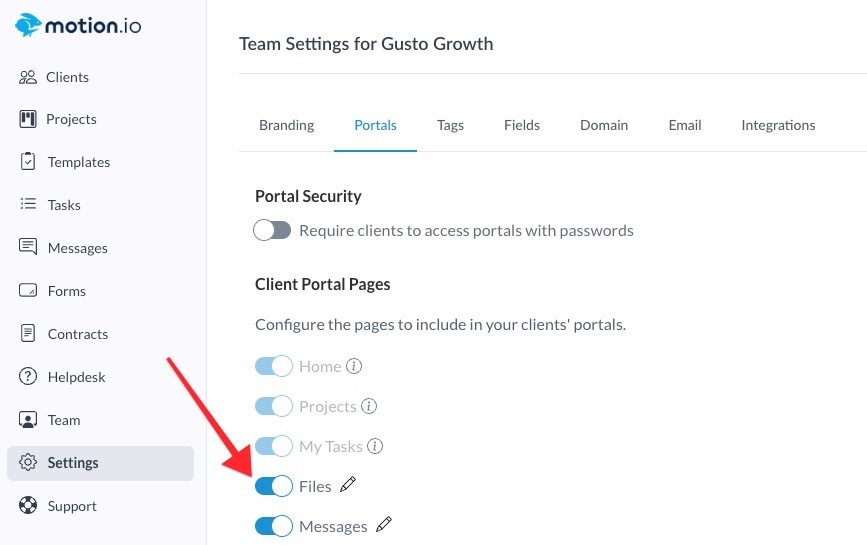Open the Team page link
Image resolution: width=867 pixels, height=545 pixels.
[63, 420]
